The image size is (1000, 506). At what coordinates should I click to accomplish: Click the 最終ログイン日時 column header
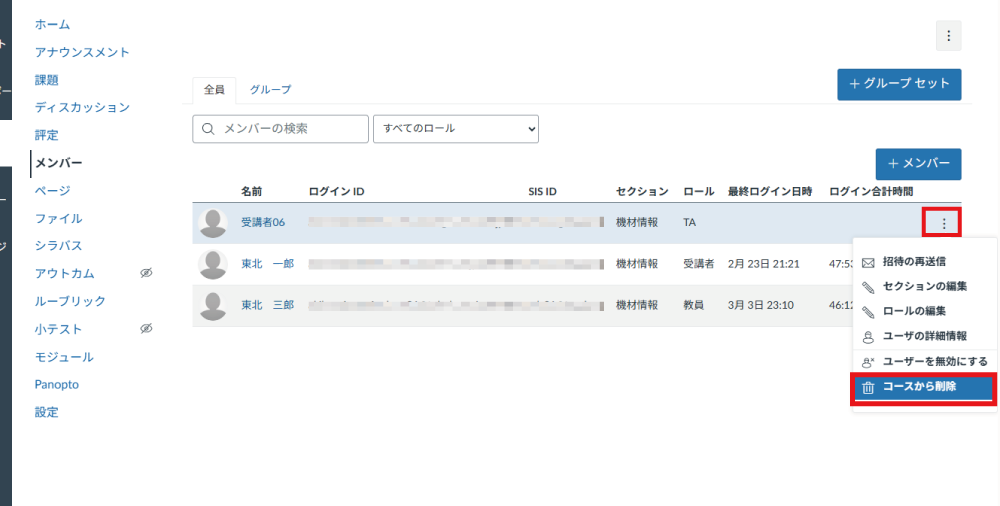[x=770, y=191]
